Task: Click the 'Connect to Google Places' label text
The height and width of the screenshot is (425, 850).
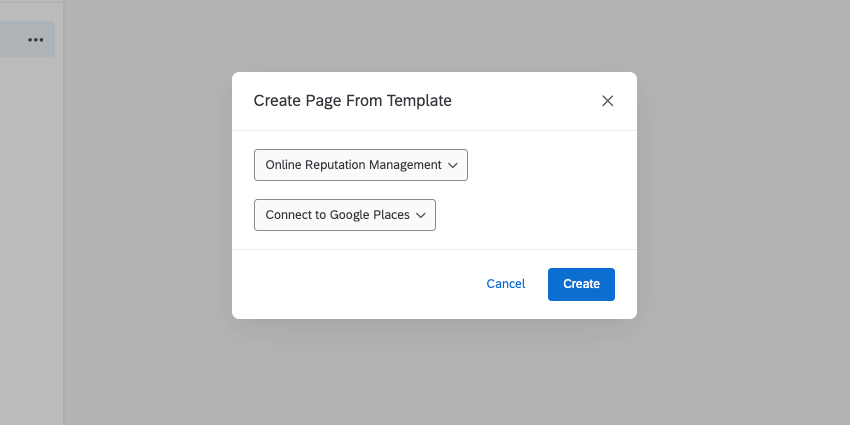Action: 337,215
